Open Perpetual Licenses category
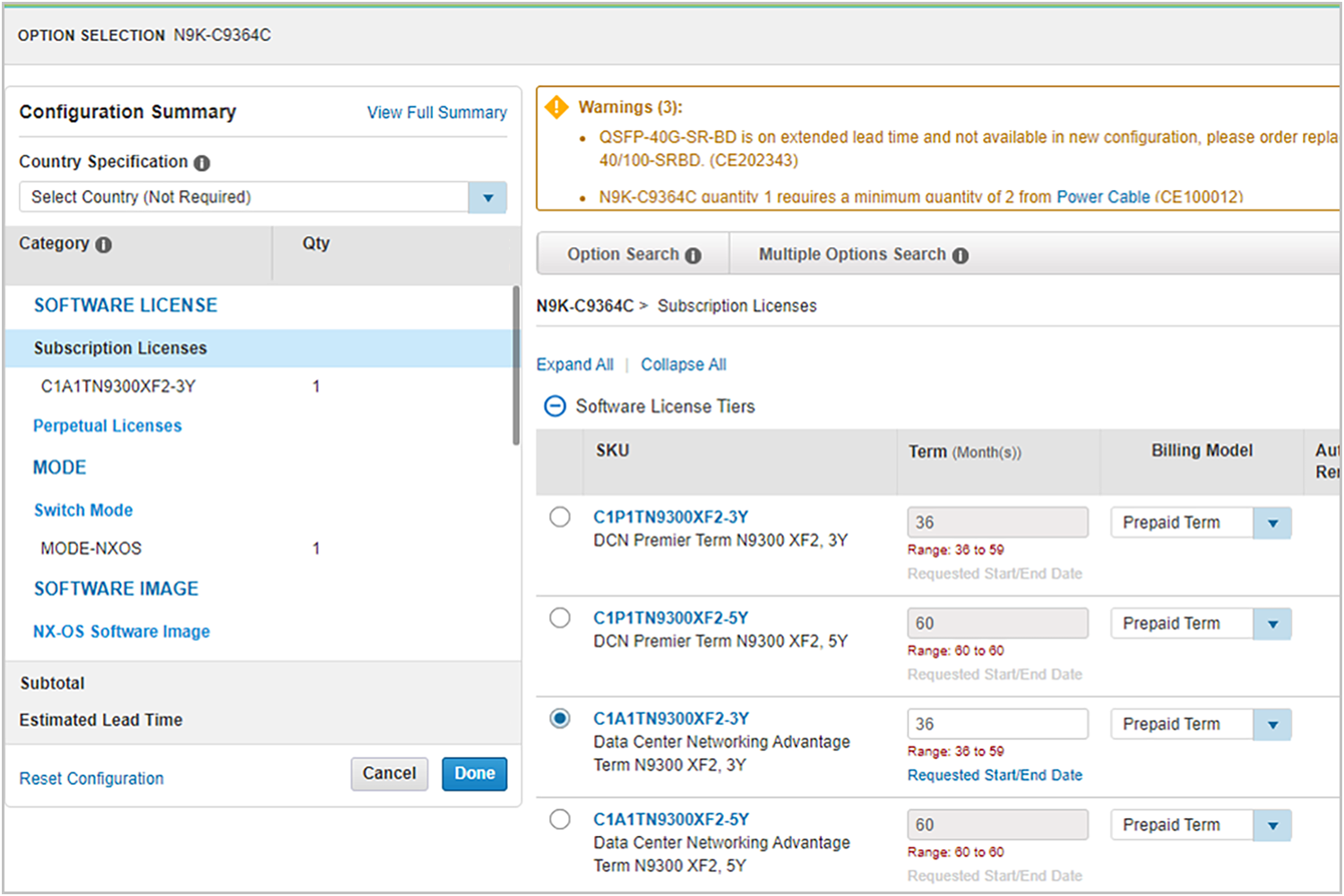This screenshot has height=896, width=1344. [x=108, y=426]
